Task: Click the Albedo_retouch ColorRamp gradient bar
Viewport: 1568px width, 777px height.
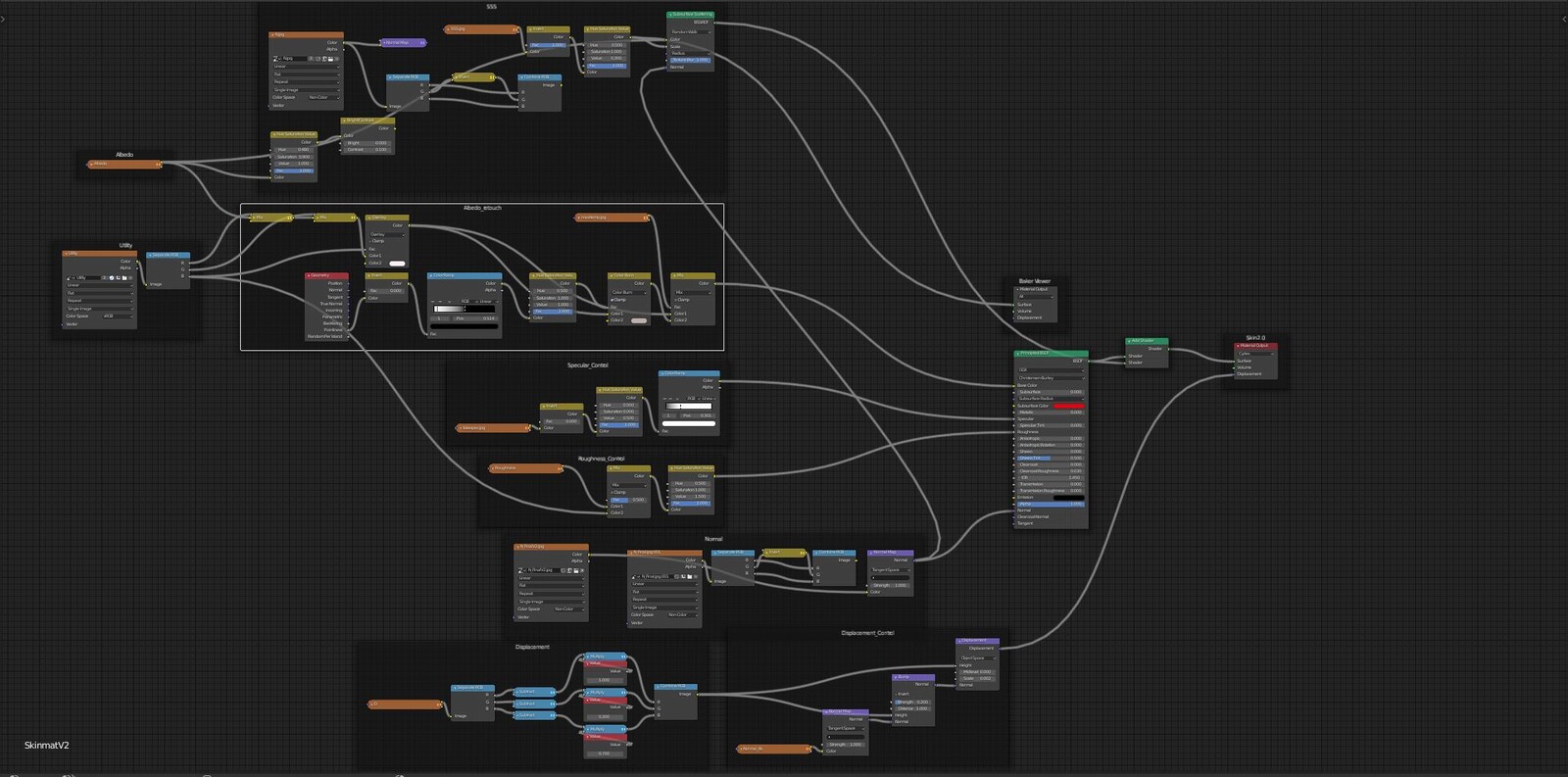Action: (465, 309)
